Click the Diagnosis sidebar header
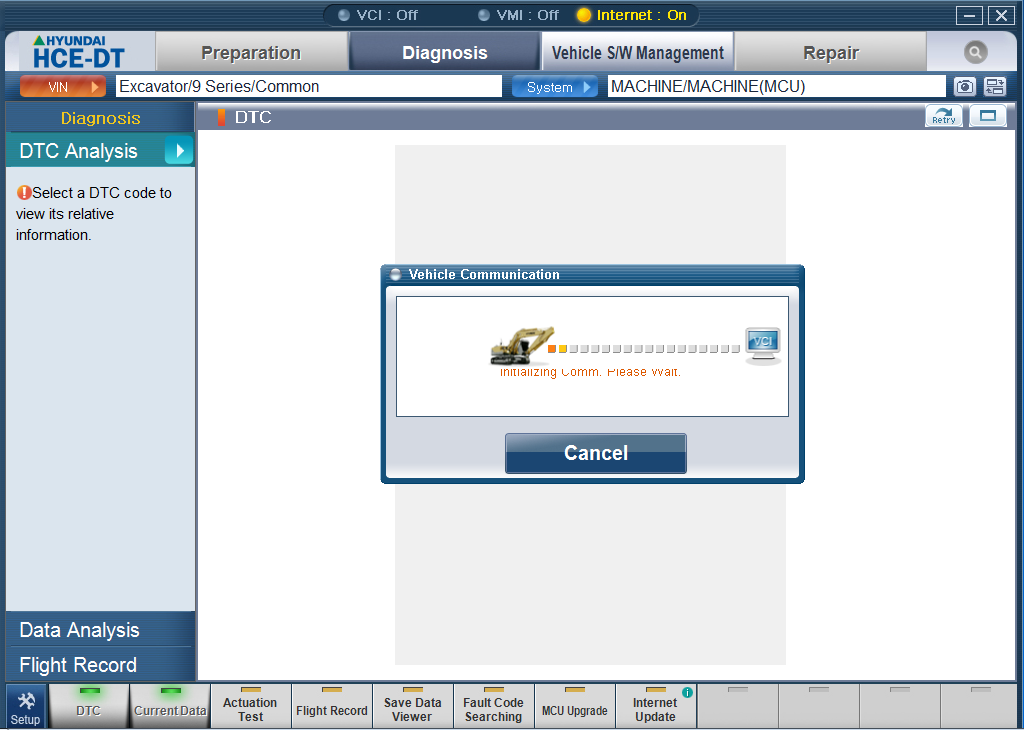 click(100, 118)
